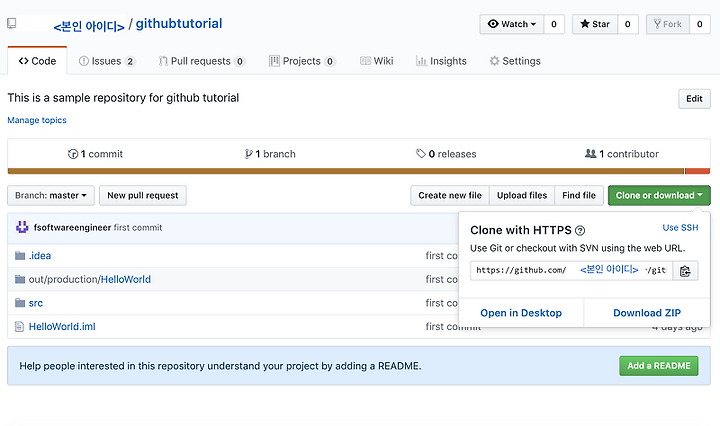Copy clone URL with the clipboard icon

tap(685, 271)
